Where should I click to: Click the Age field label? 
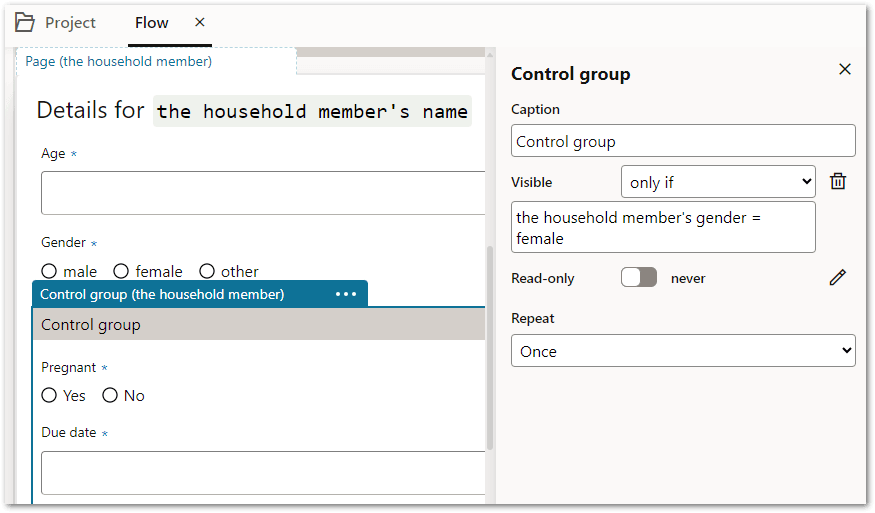click(53, 154)
